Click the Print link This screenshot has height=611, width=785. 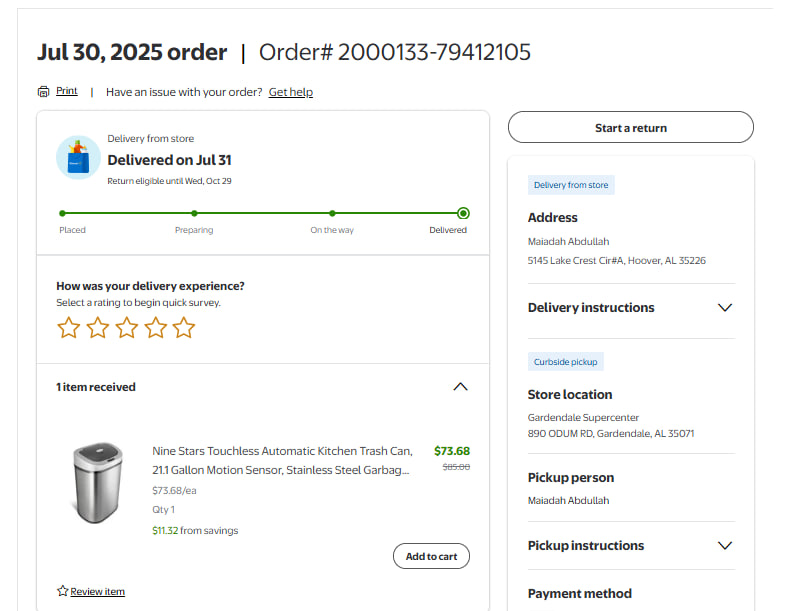click(x=66, y=91)
